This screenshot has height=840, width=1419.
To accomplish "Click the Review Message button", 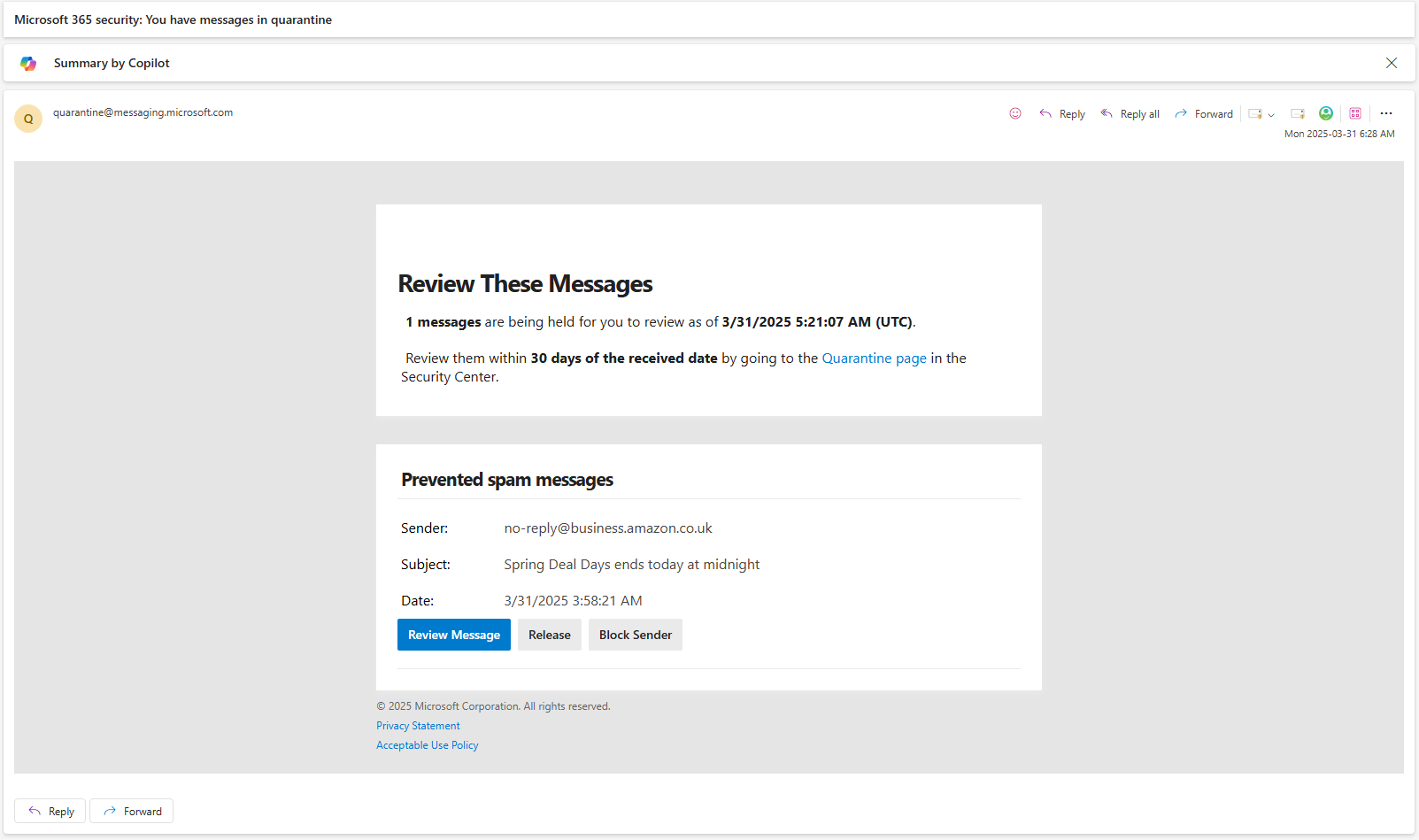I will 454,635.
